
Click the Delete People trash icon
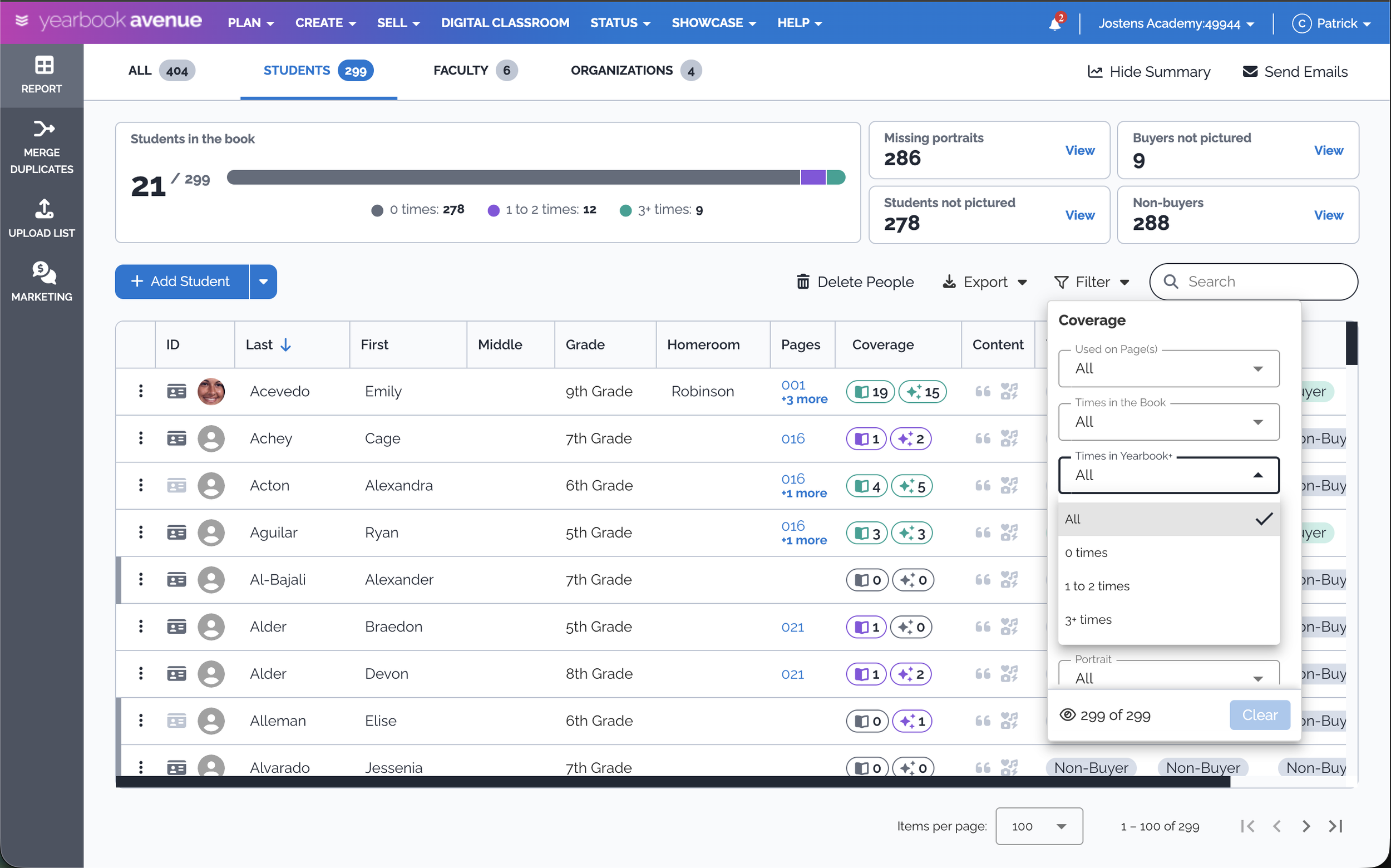tap(802, 282)
